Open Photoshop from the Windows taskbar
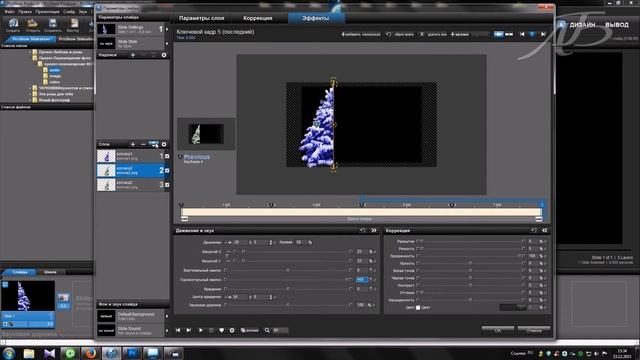 tap(132, 353)
